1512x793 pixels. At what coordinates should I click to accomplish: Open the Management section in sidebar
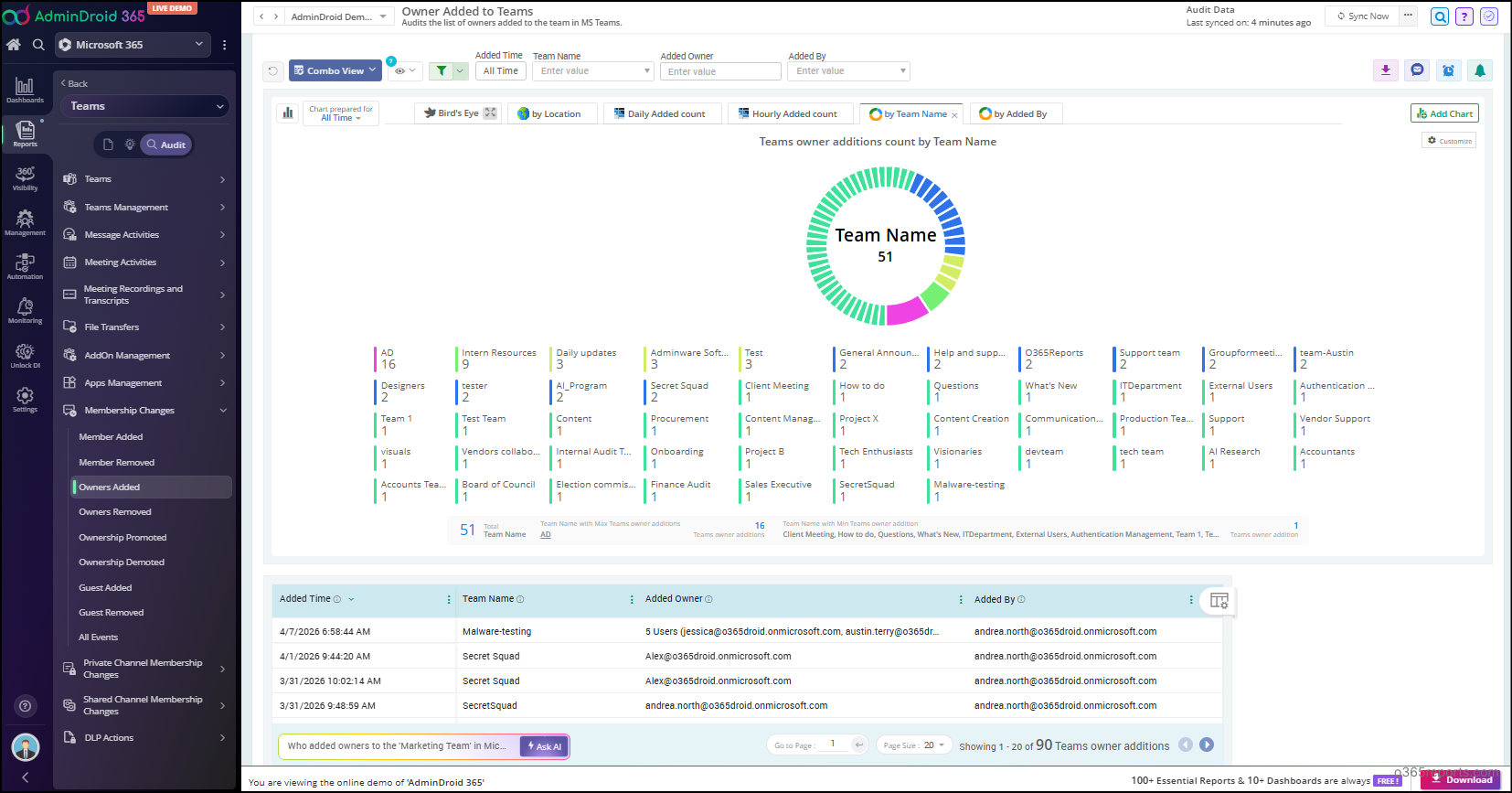pyautogui.click(x=25, y=222)
